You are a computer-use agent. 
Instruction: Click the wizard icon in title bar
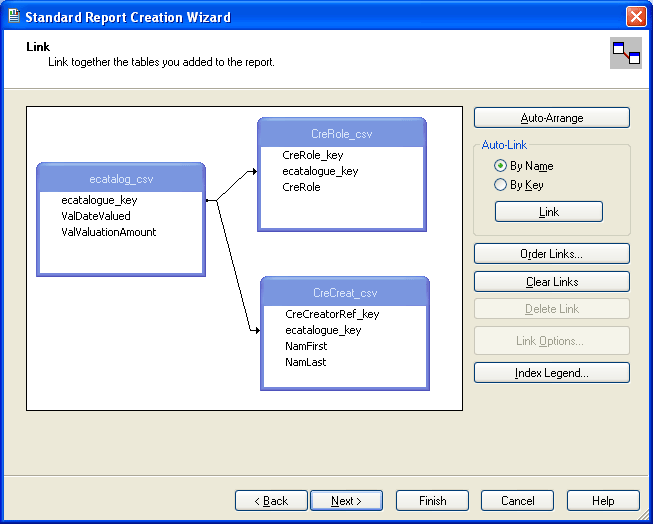click(13, 17)
